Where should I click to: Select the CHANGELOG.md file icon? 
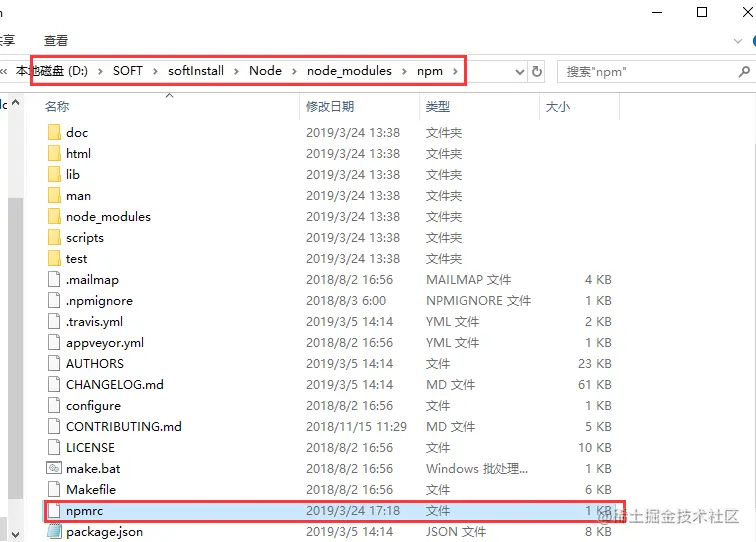point(54,384)
